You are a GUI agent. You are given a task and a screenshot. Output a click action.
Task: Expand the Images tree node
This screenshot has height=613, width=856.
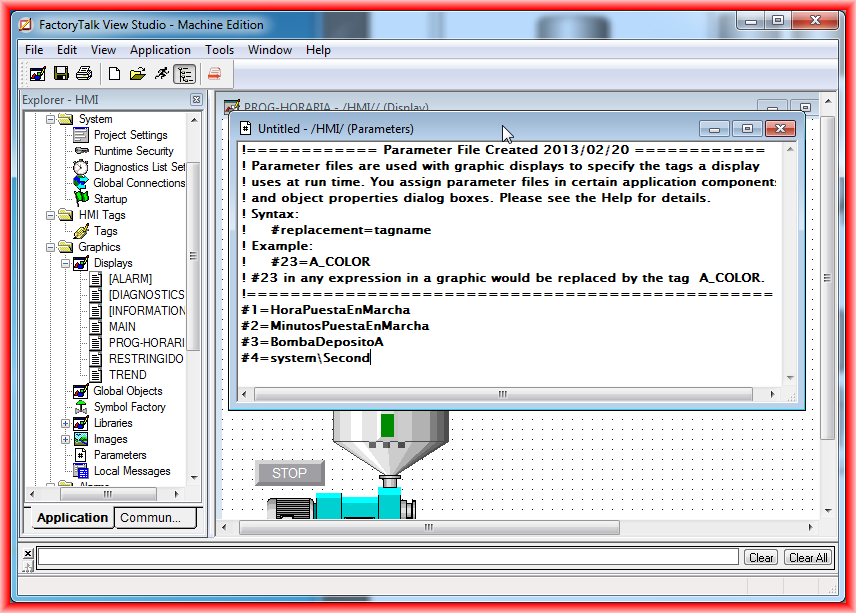66,439
